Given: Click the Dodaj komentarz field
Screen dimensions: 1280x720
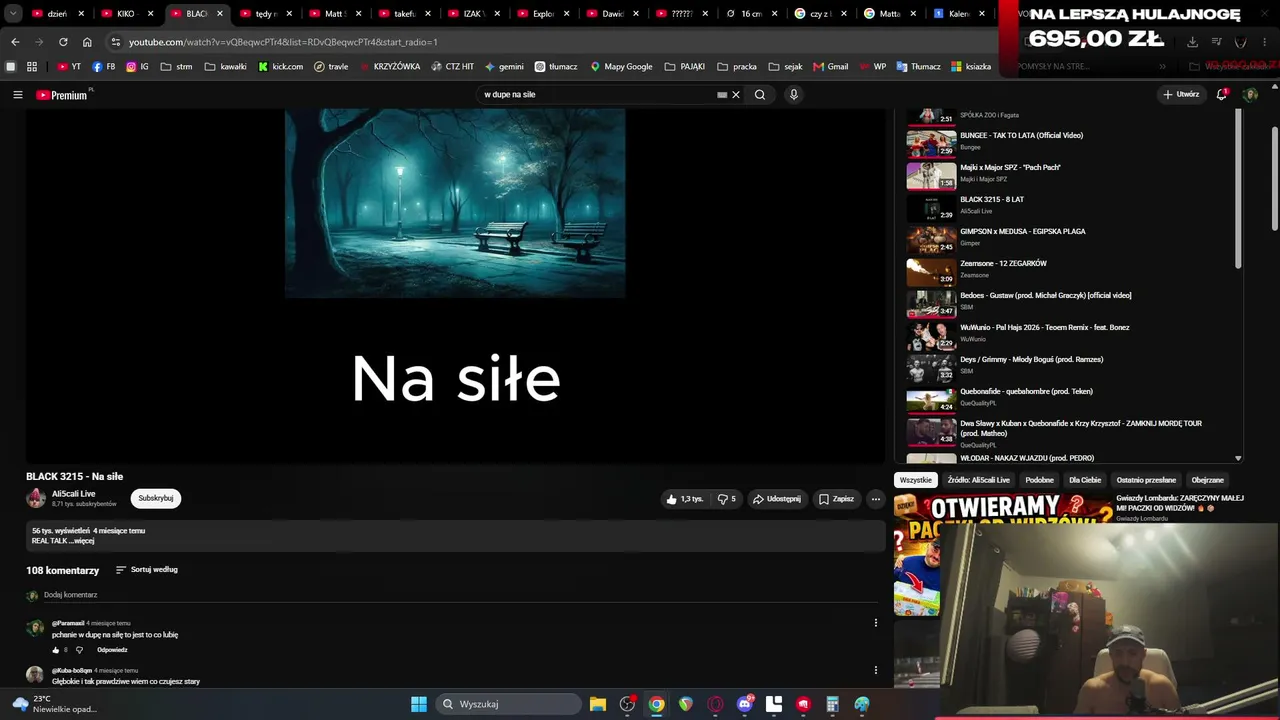Looking at the screenshot, I should coord(460,595).
